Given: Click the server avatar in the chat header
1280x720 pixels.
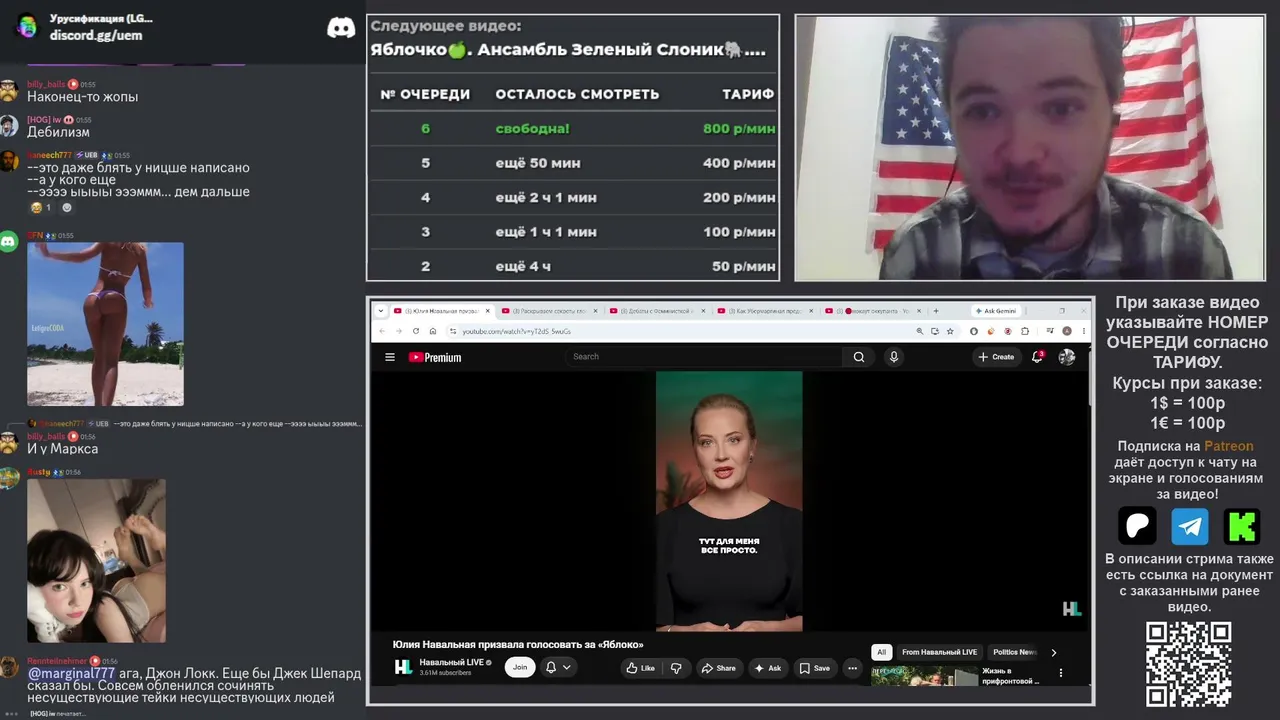Looking at the screenshot, I should point(27,26).
